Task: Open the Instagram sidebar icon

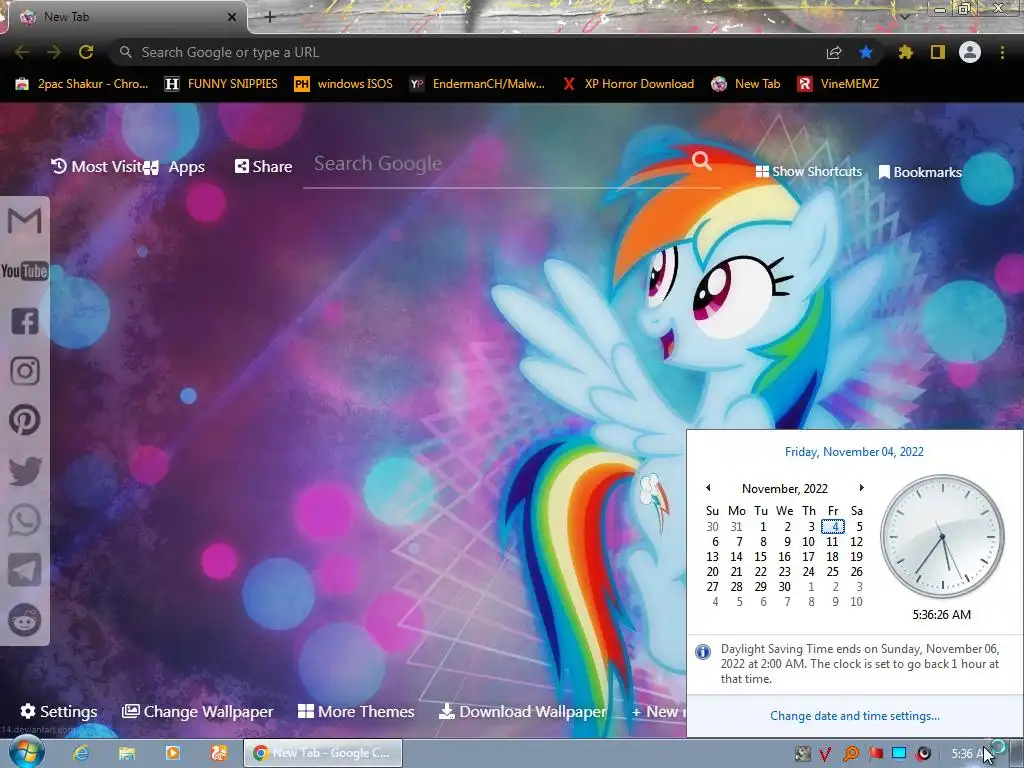Action: coord(25,371)
